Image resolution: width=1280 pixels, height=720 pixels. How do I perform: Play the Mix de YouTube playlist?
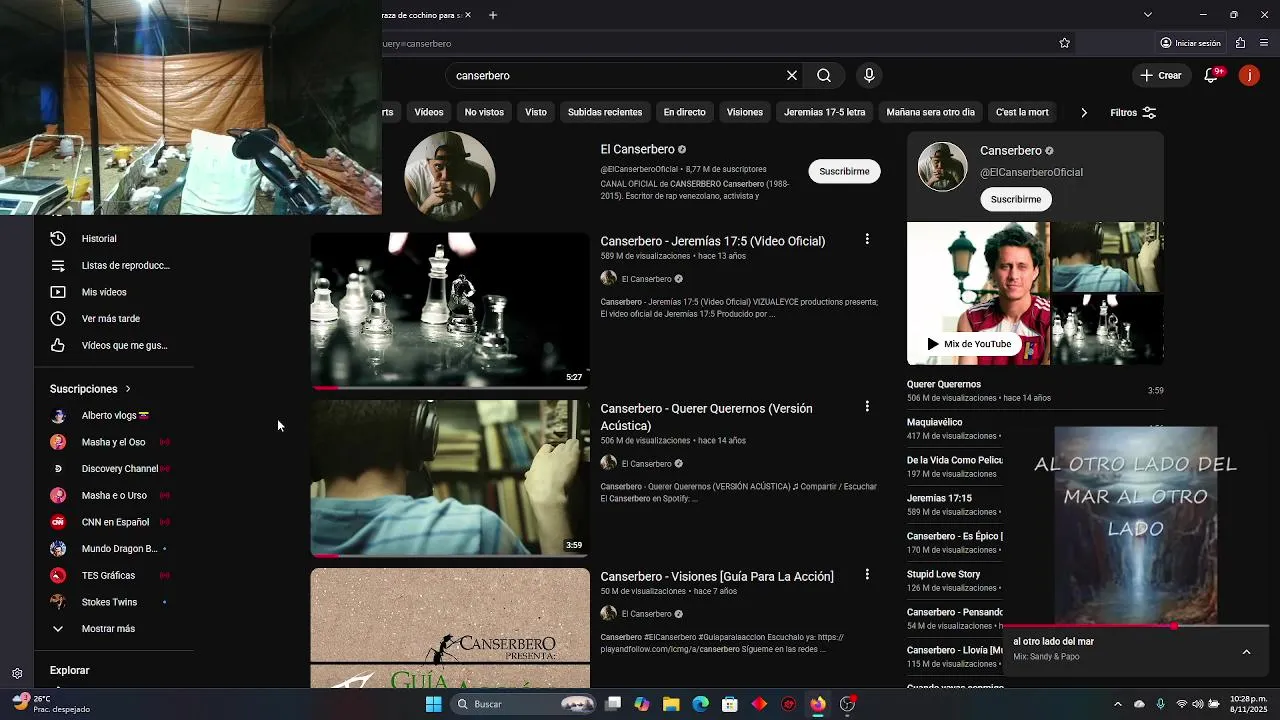968,344
